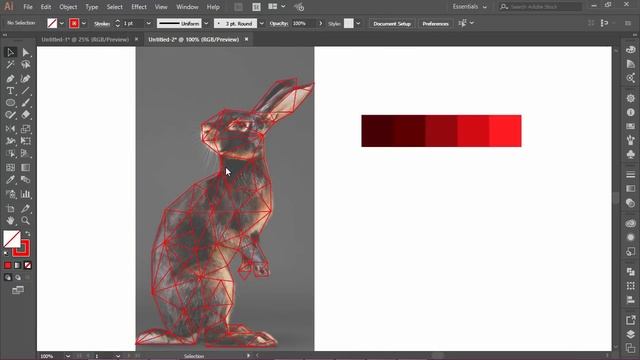This screenshot has width=640, height=360.
Task: Select the Mesh tool
Action: click(10, 167)
